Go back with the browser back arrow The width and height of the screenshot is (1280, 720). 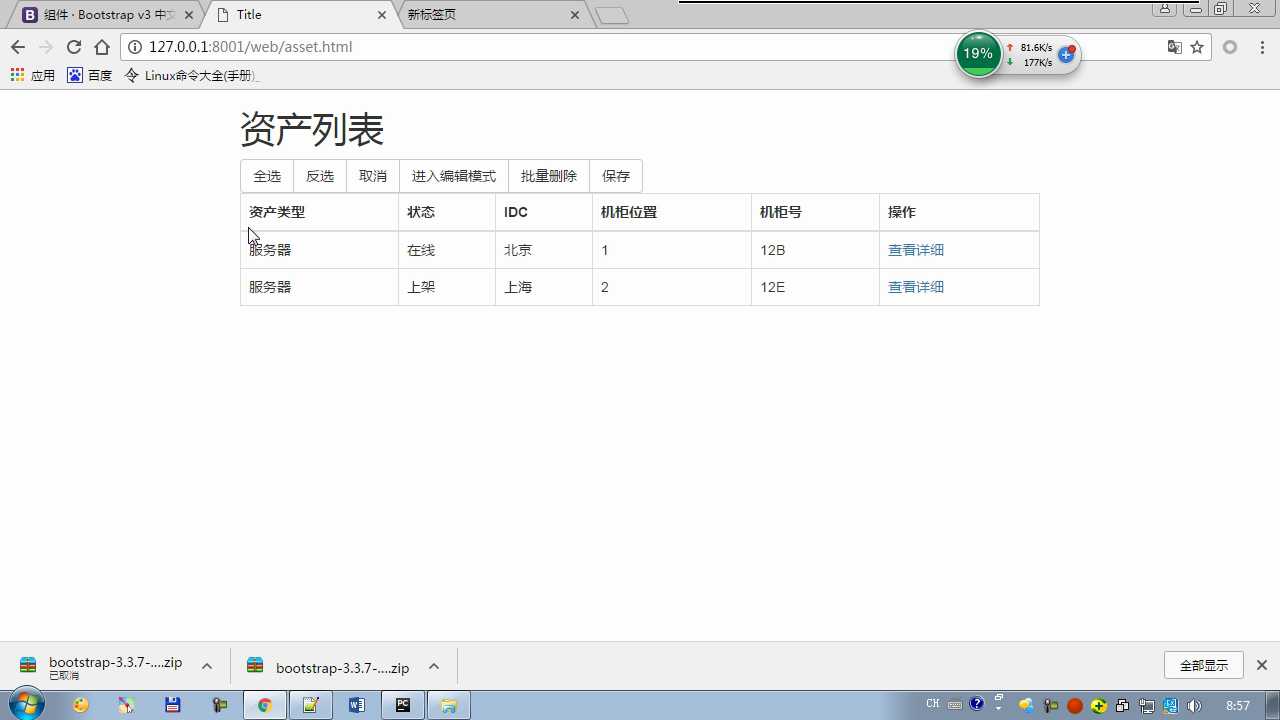coord(18,47)
